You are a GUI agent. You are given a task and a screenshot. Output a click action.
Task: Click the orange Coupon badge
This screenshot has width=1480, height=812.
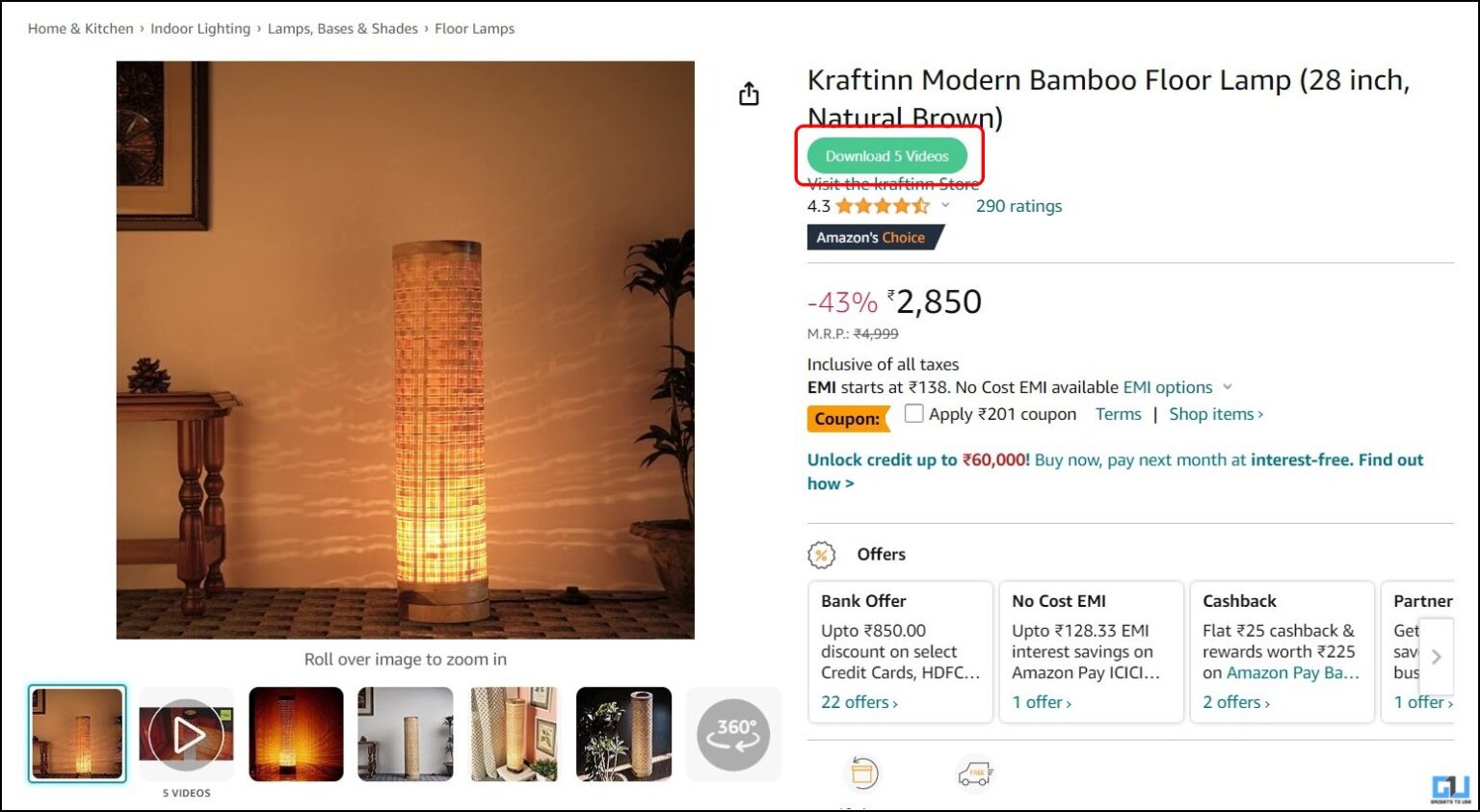click(848, 418)
